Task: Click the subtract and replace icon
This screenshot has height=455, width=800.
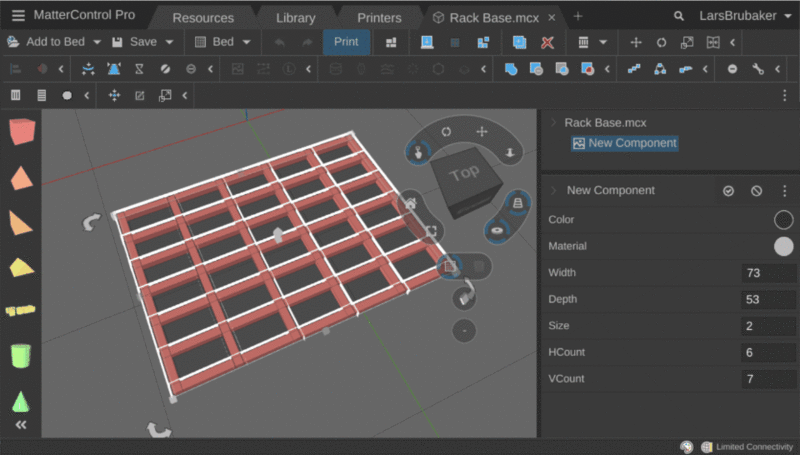Action: pos(587,69)
